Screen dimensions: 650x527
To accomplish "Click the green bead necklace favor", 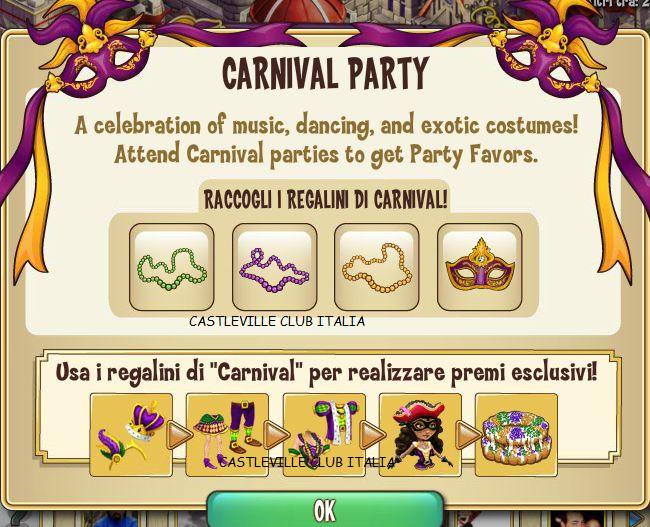I will tap(172, 267).
